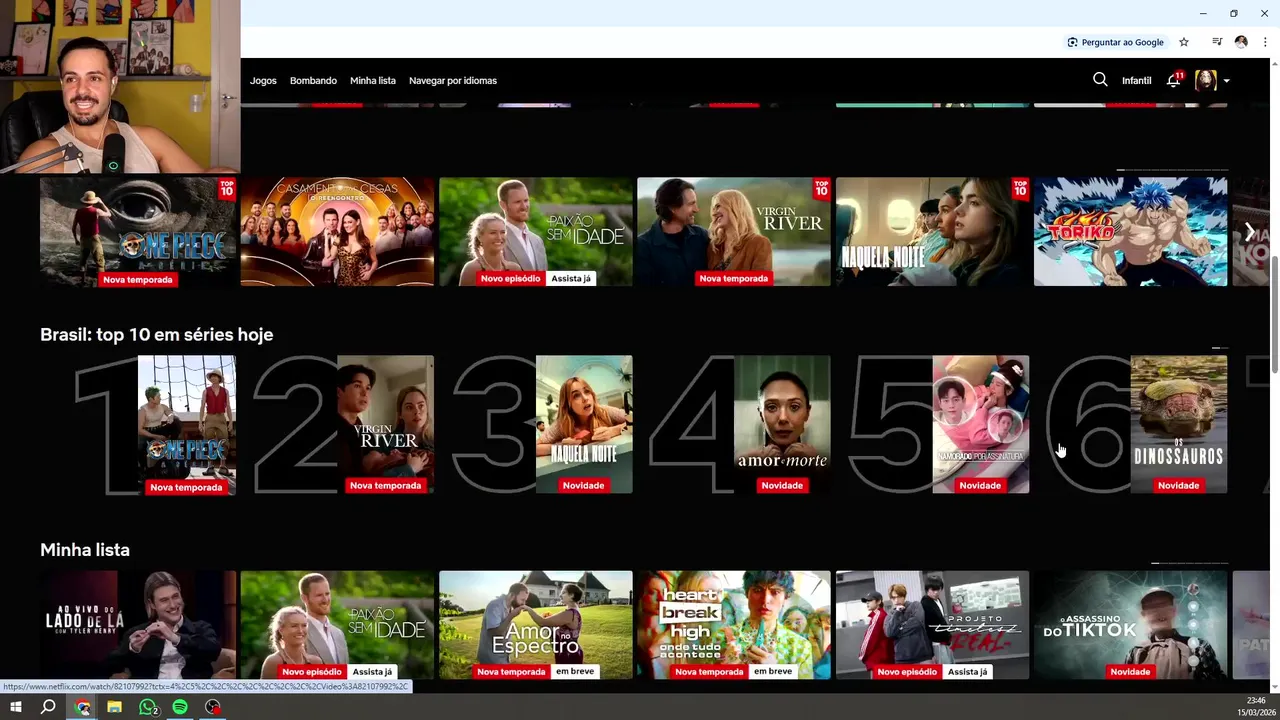The height and width of the screenshot is (720, 1280).
Task: Open the Infantil kids section
Action: (1136, 80)
